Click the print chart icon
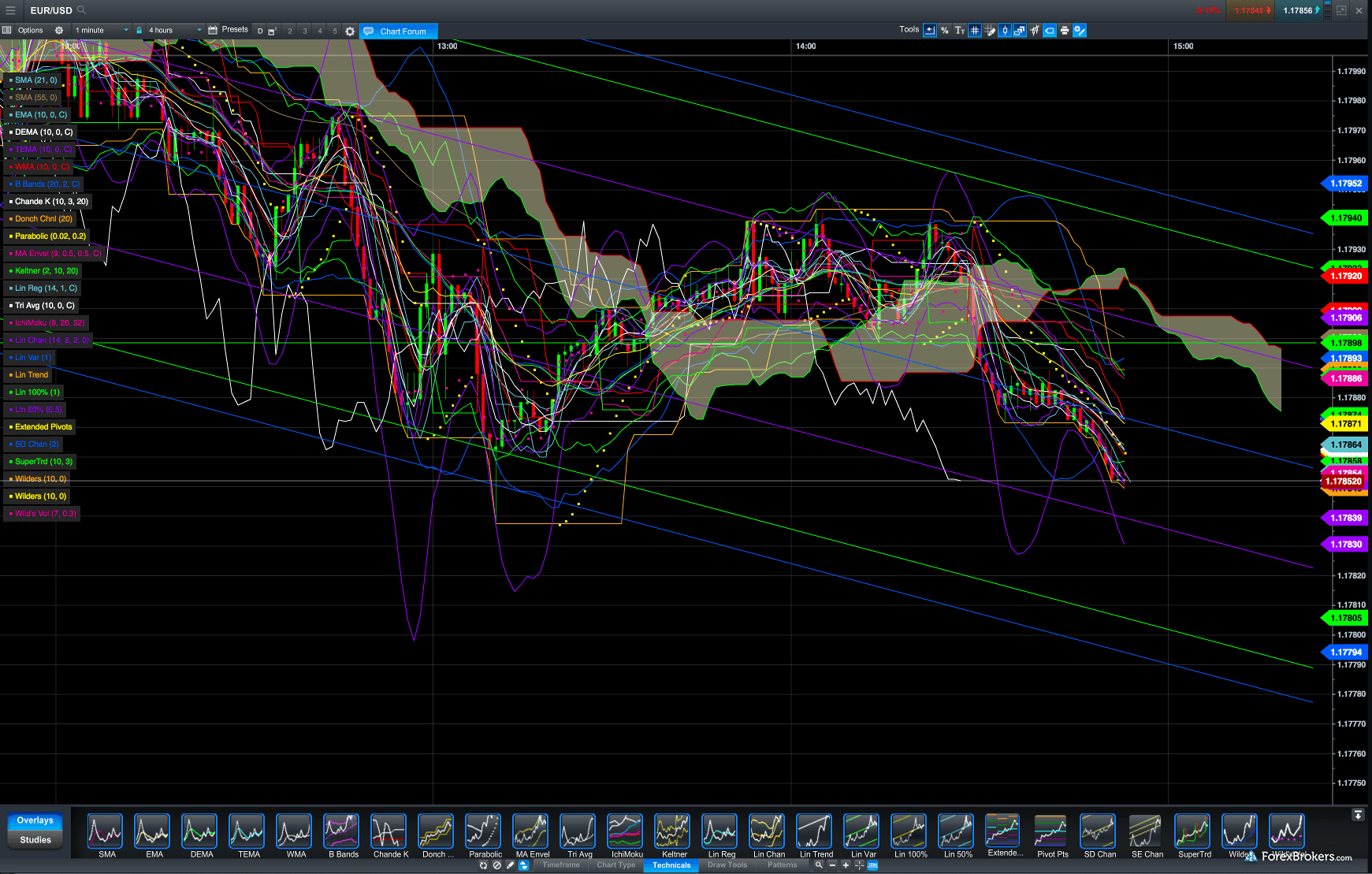This screenshot has height=874, width=1372. click(1065, 31)
